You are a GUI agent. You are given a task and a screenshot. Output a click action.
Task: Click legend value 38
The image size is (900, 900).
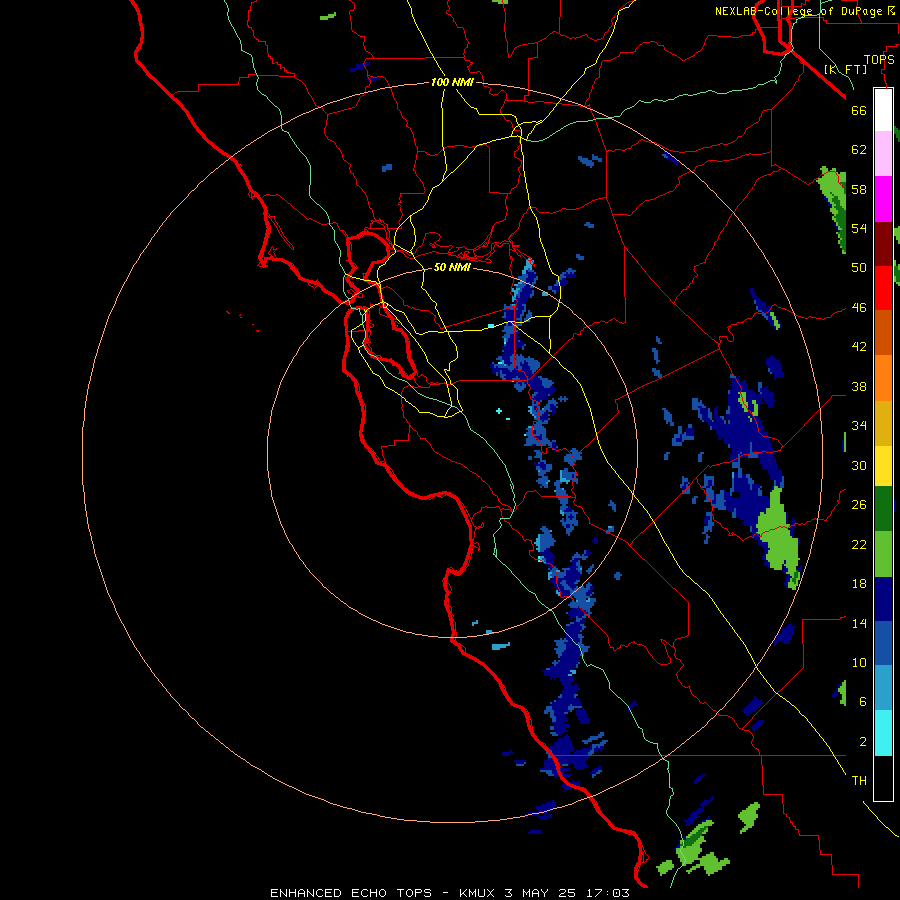(x=859, y=386)
